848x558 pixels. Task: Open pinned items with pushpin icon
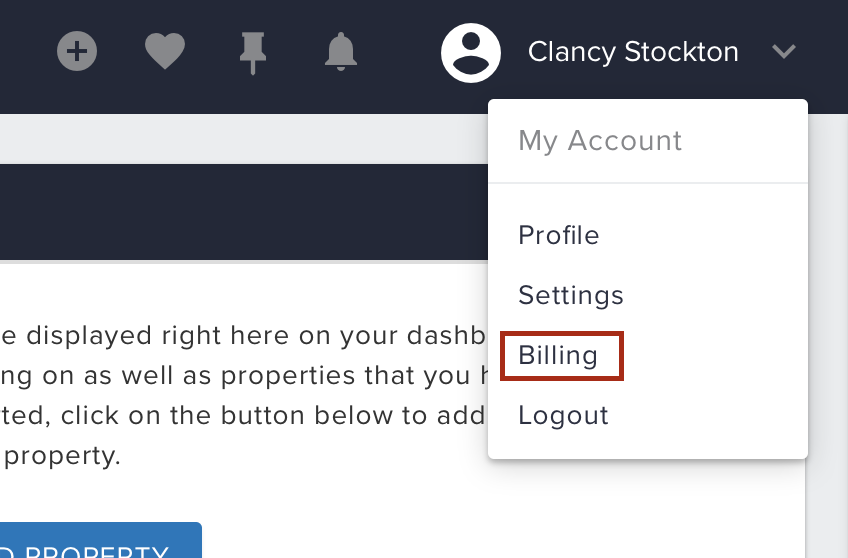(x=253, y=53)
